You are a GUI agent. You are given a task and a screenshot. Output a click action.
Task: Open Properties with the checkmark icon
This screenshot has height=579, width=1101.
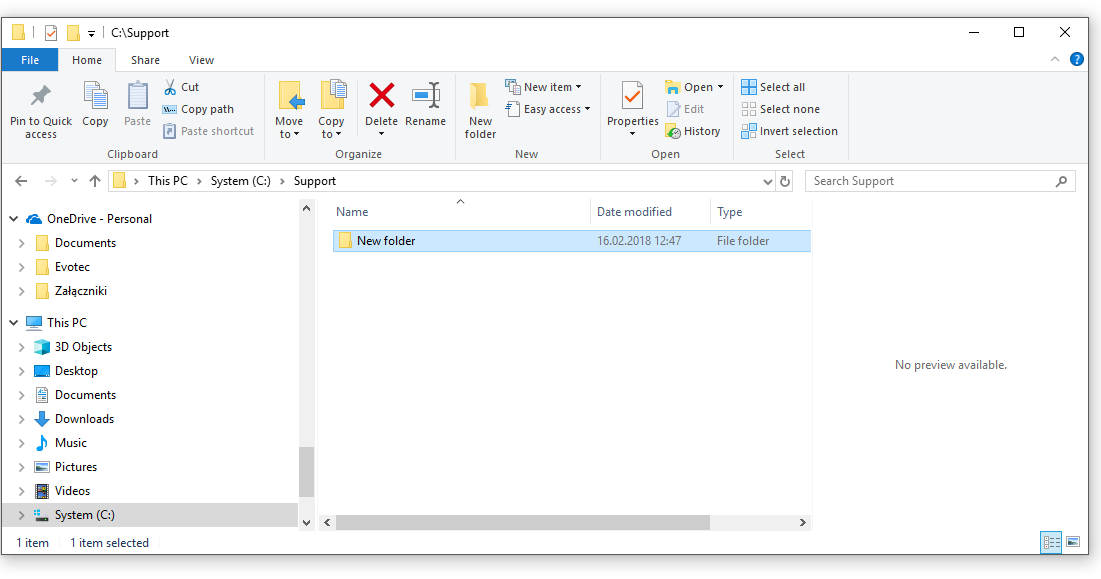tap(632, 96)
